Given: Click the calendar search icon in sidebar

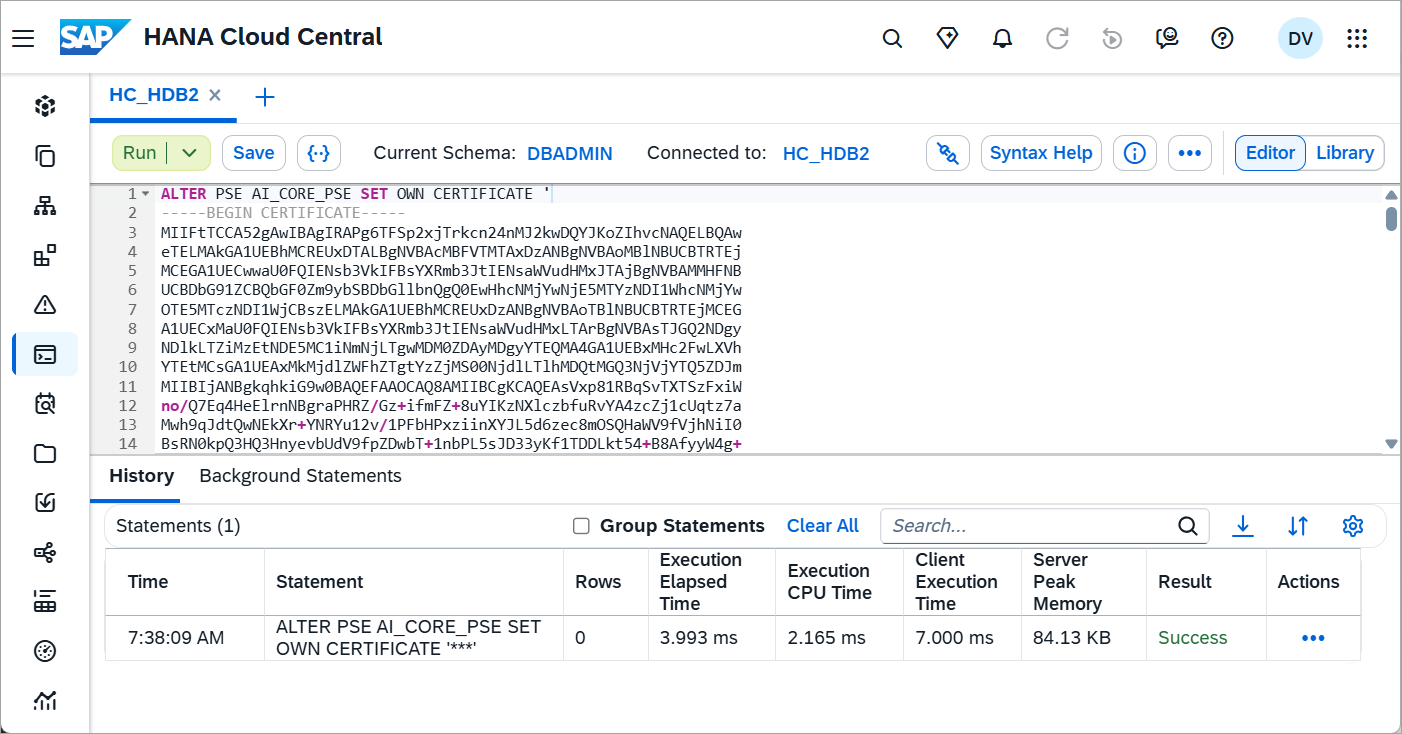Looking at the screenshot, I should click(45, 404).
